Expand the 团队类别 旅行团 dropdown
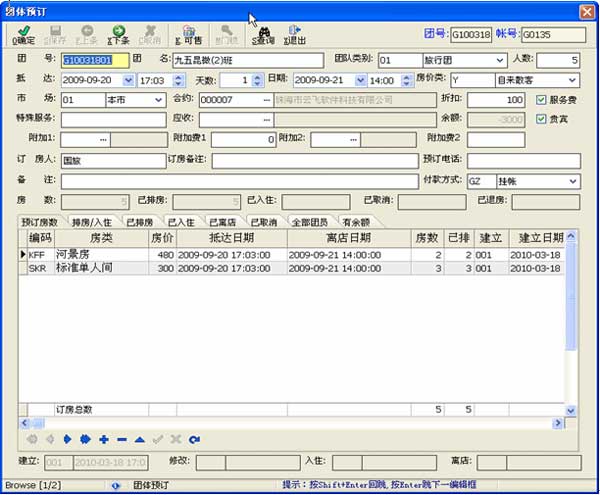 tap(500, 60)
